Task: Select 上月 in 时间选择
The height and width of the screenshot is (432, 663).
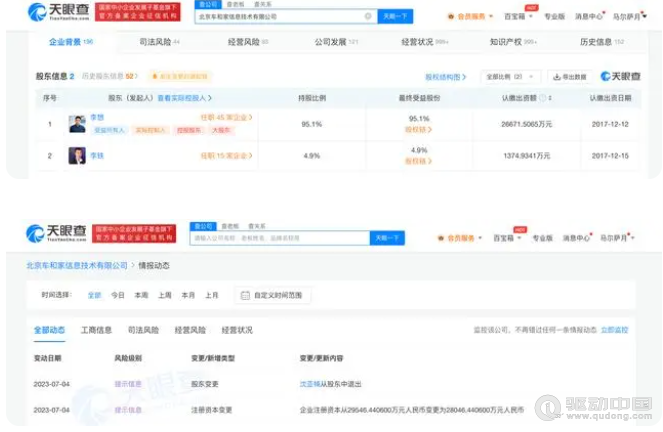Action: (x=212, y=295)
